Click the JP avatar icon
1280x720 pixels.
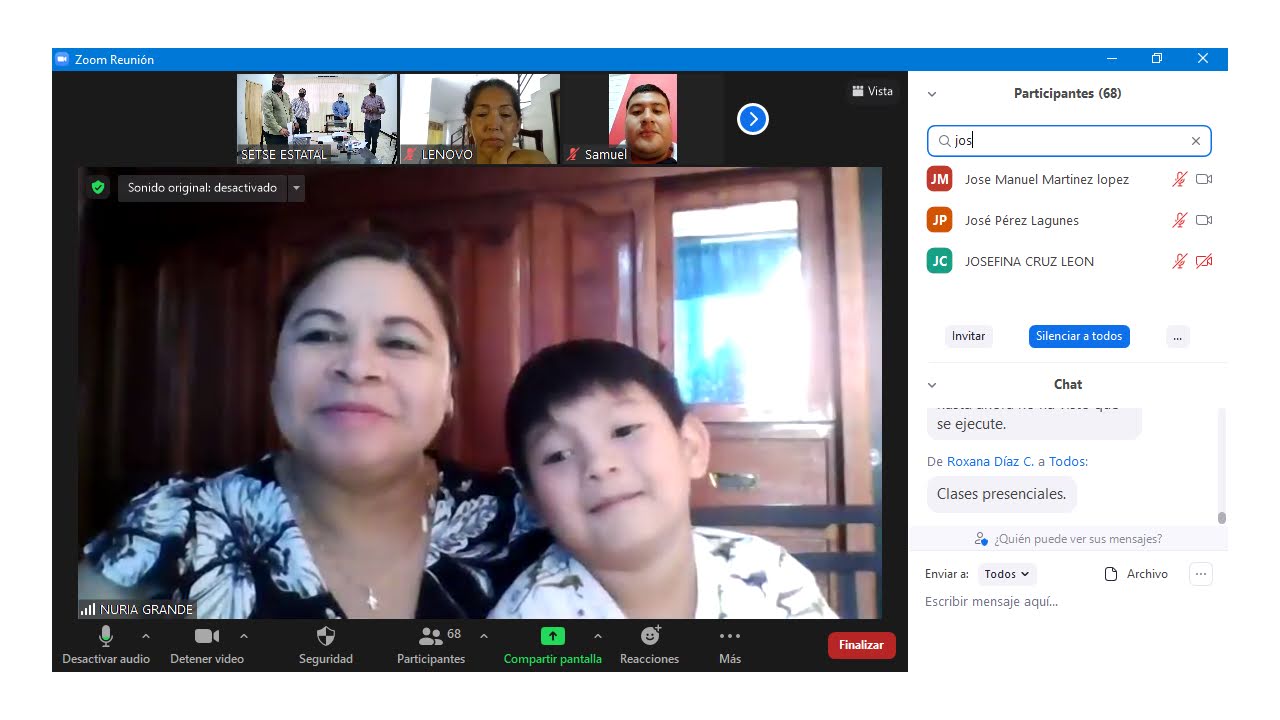pyautogui.click(x=939, y=220)
